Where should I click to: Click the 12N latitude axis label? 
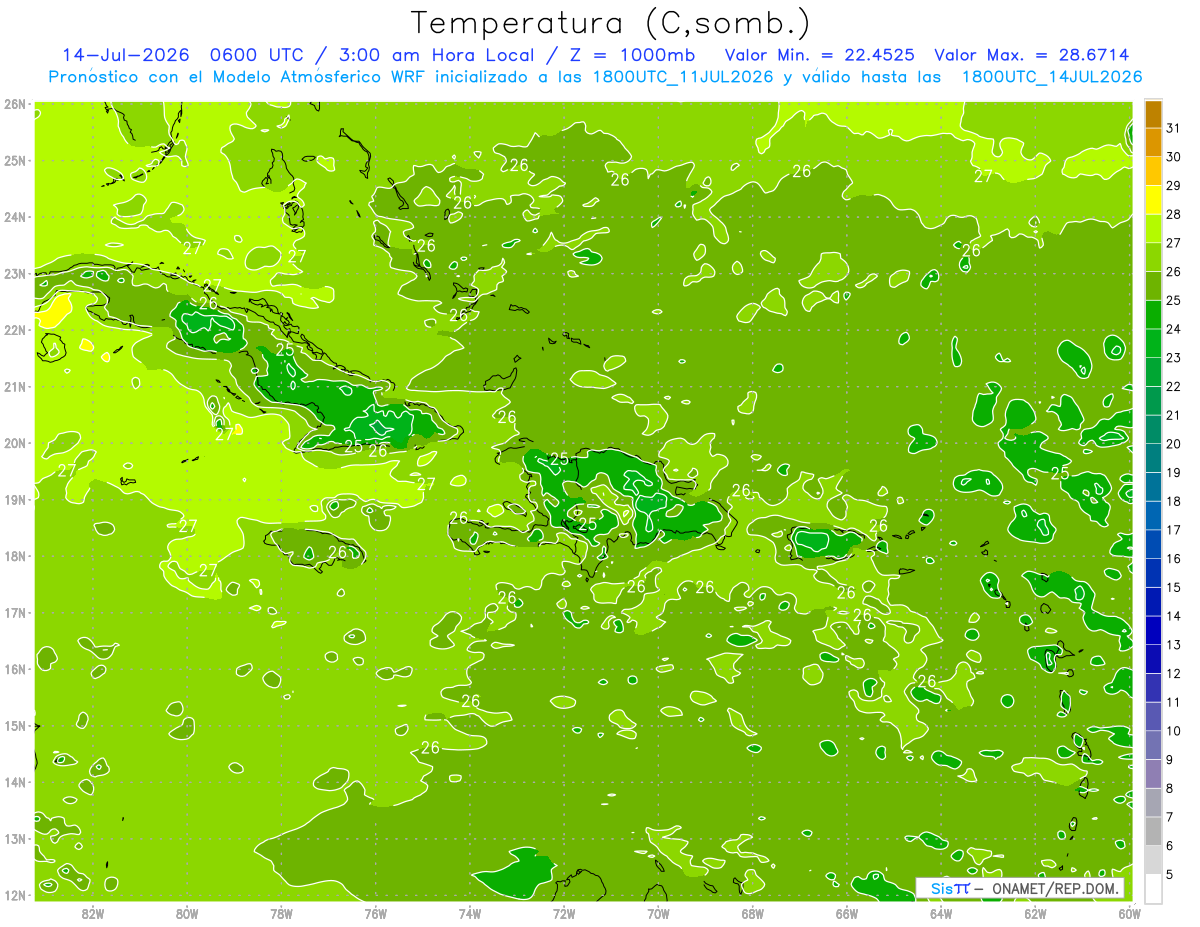pyautogui.click(x=14, y=895)
